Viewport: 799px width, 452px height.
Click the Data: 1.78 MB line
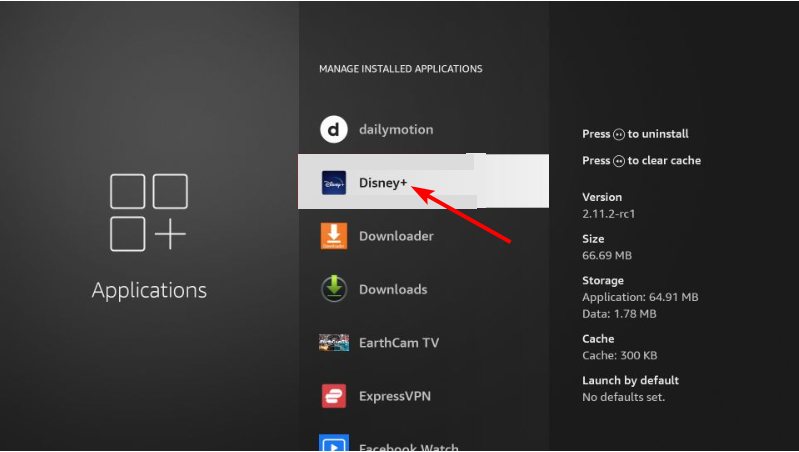pos(619,314)
